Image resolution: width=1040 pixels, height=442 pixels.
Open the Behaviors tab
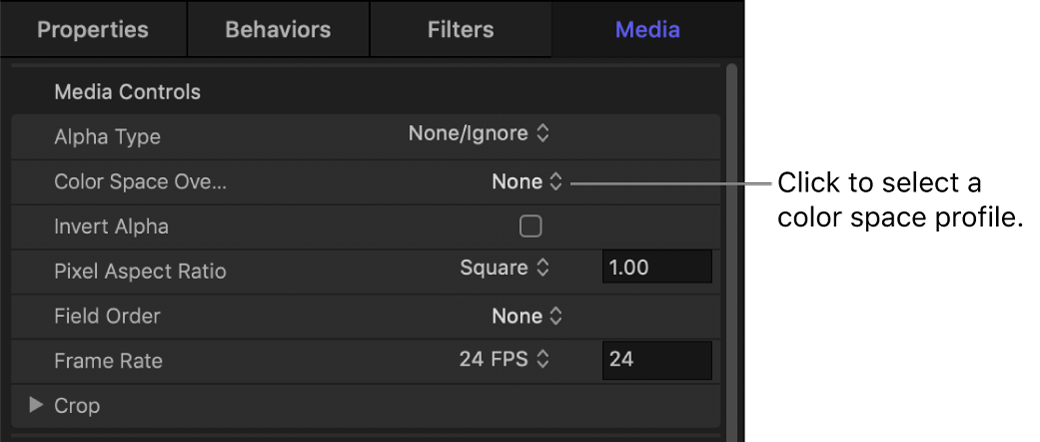coord(278,29)
